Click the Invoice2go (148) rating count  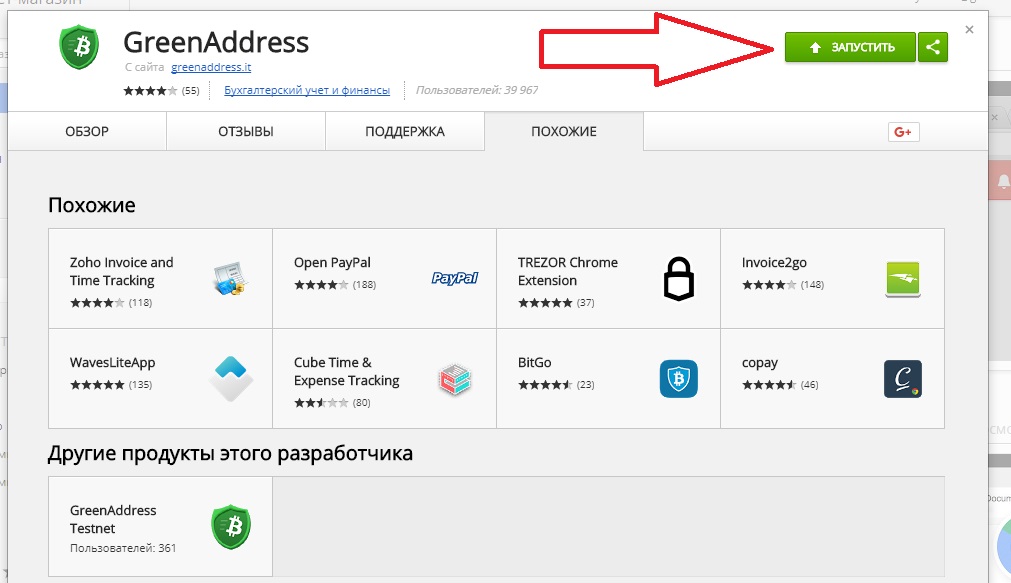(812, 284)
